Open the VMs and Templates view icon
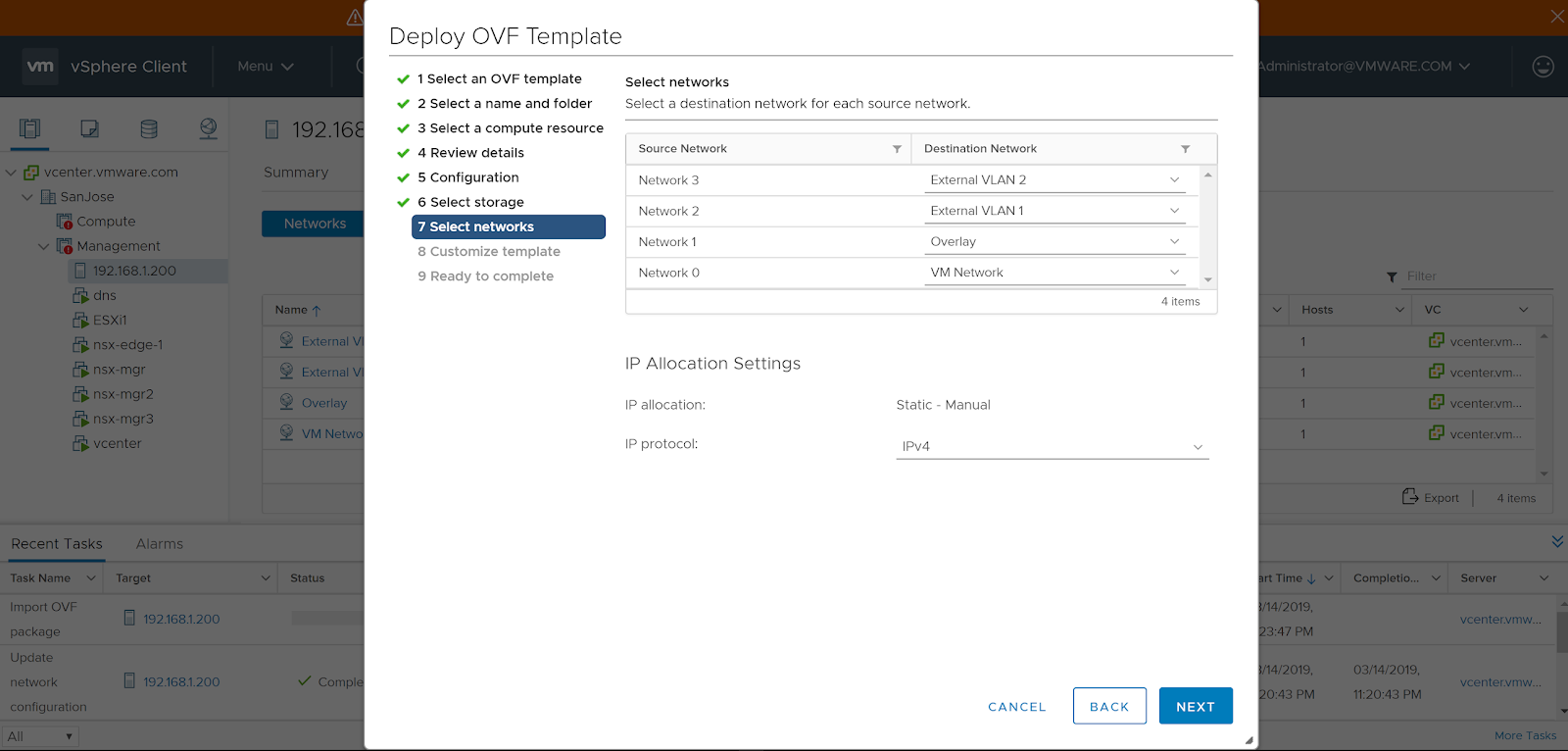The image size is (1568, 751). point(89,128)
